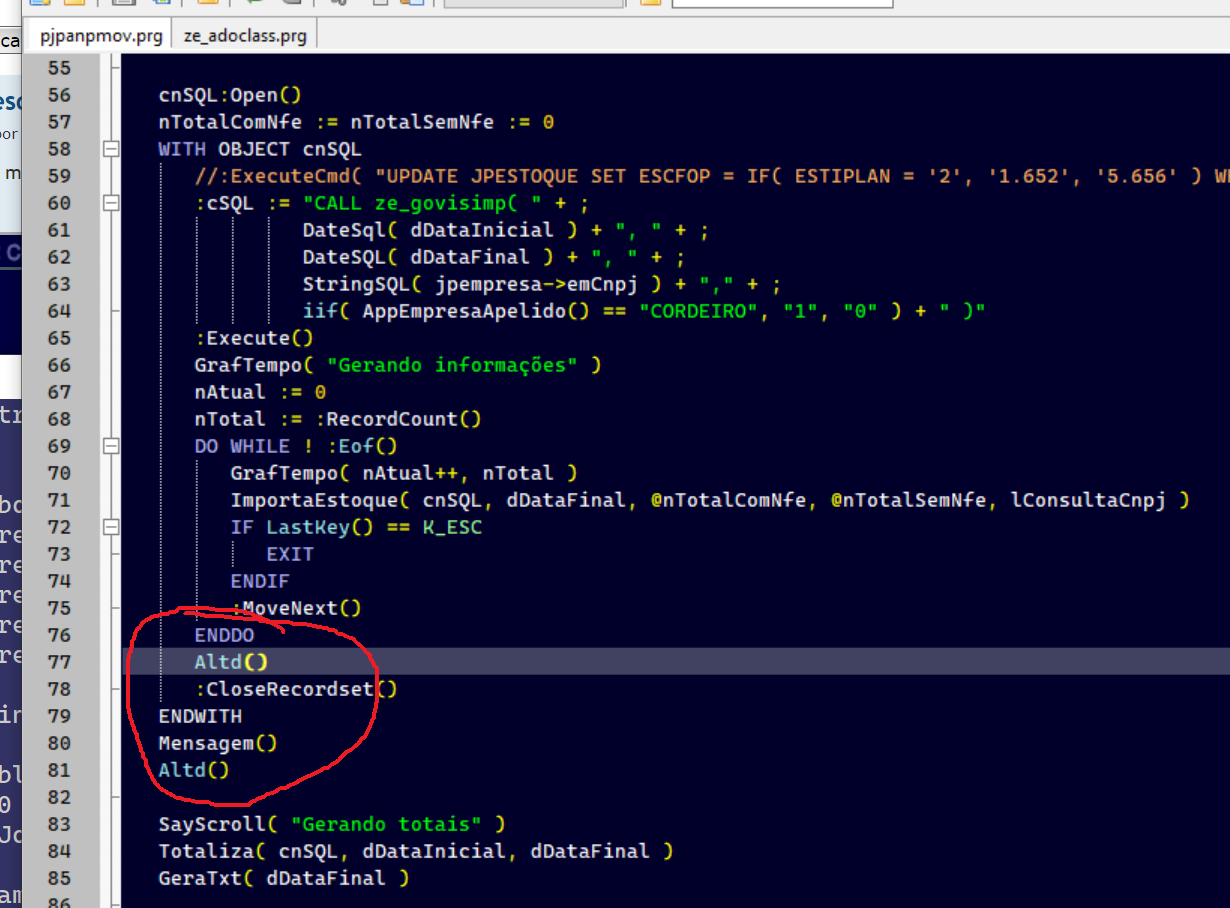Click line number 83 in the gutter
The height and width of the screenshot is (908, 1230).
tap(60, 824)
